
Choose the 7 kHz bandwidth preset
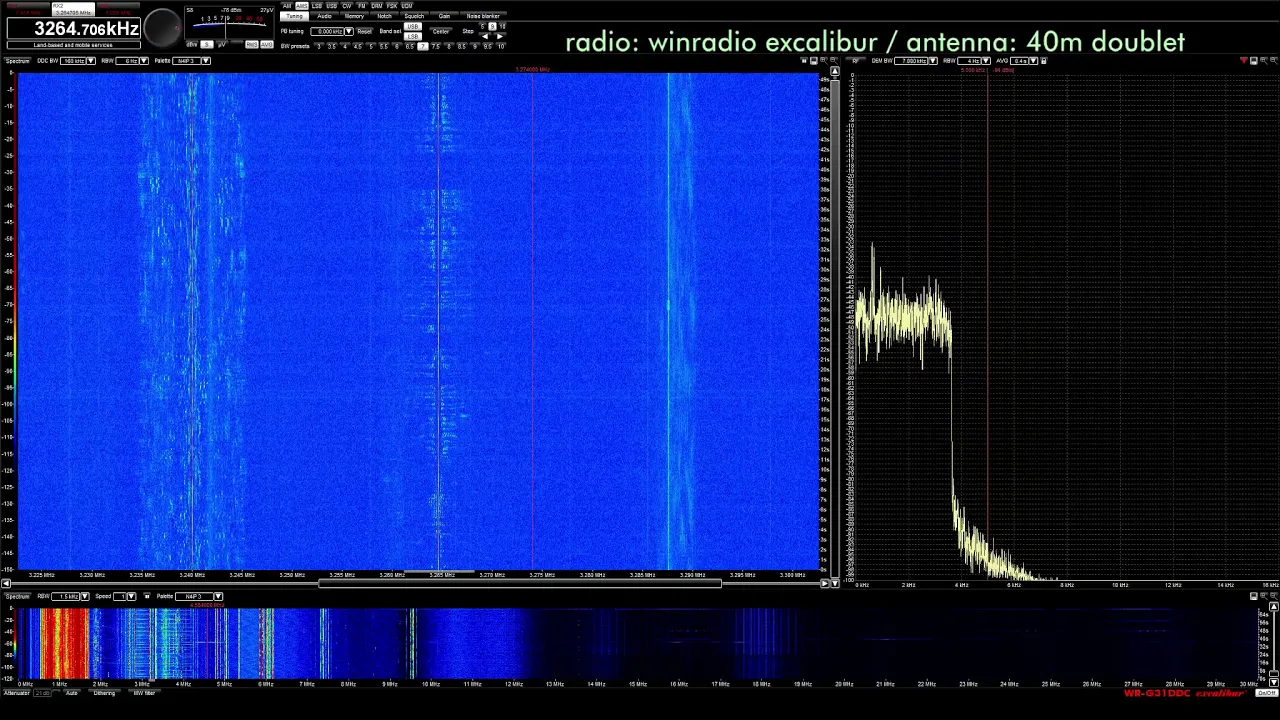[x=422, y=46]
